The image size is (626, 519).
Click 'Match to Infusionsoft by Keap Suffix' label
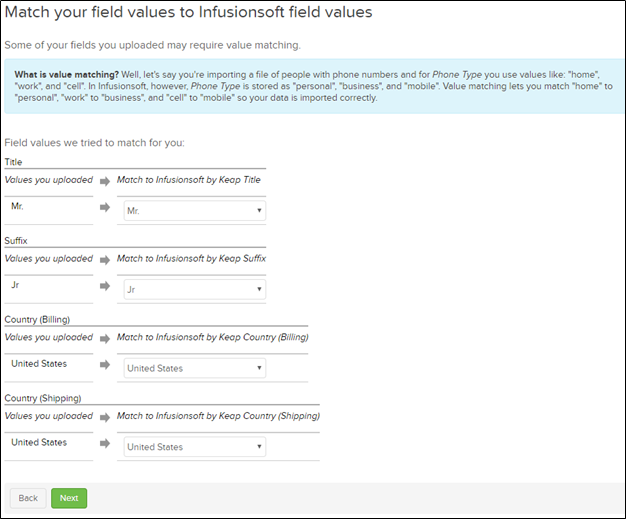[x=191, y=258]
